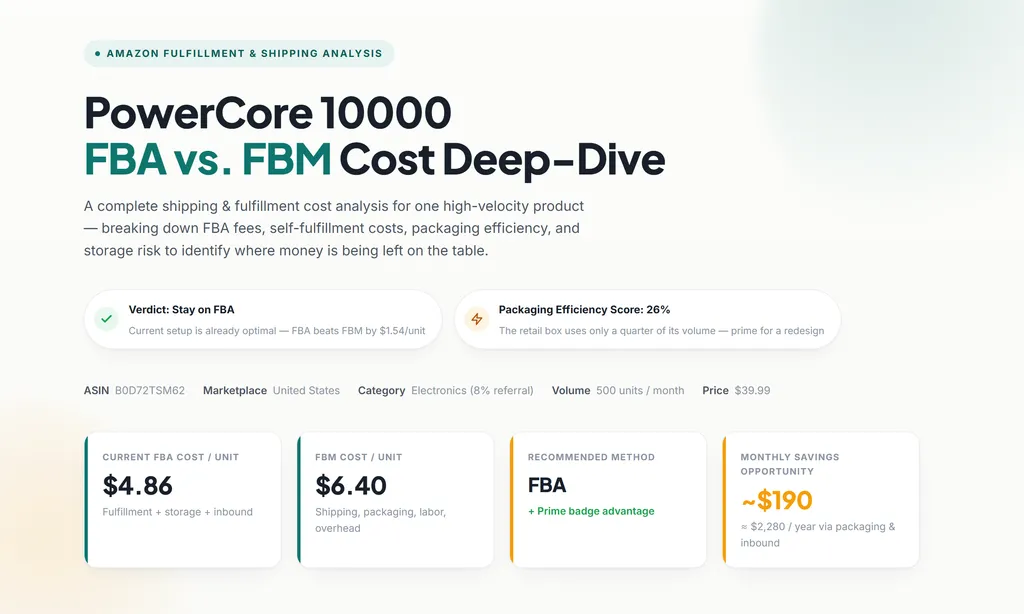This screenshot has height=614, width=1024.
Task: Click the + Prime badge advantage text
Action: click(591, 511)
